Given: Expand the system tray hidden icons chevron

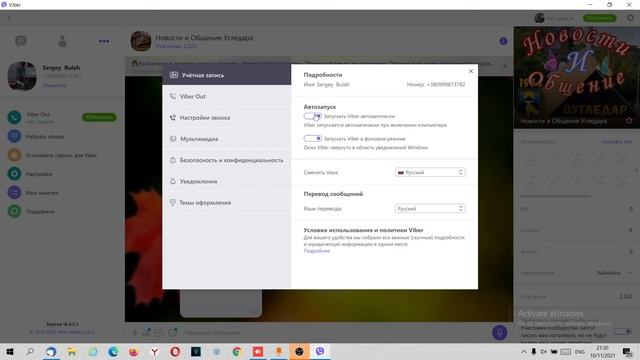Looking at the screenshot, I should point(524,351).
